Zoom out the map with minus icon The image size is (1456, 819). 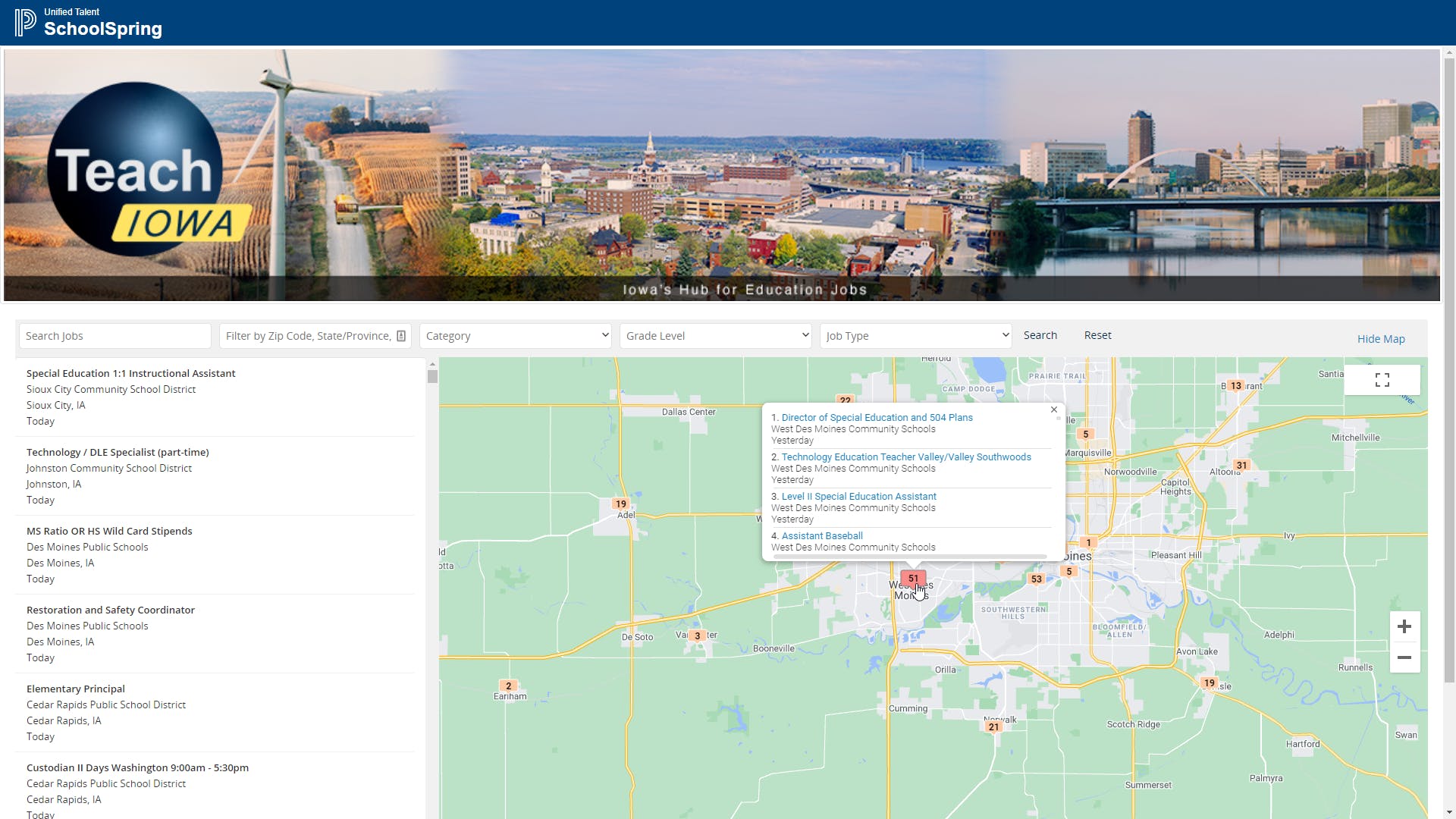[x=1404, y=657]
